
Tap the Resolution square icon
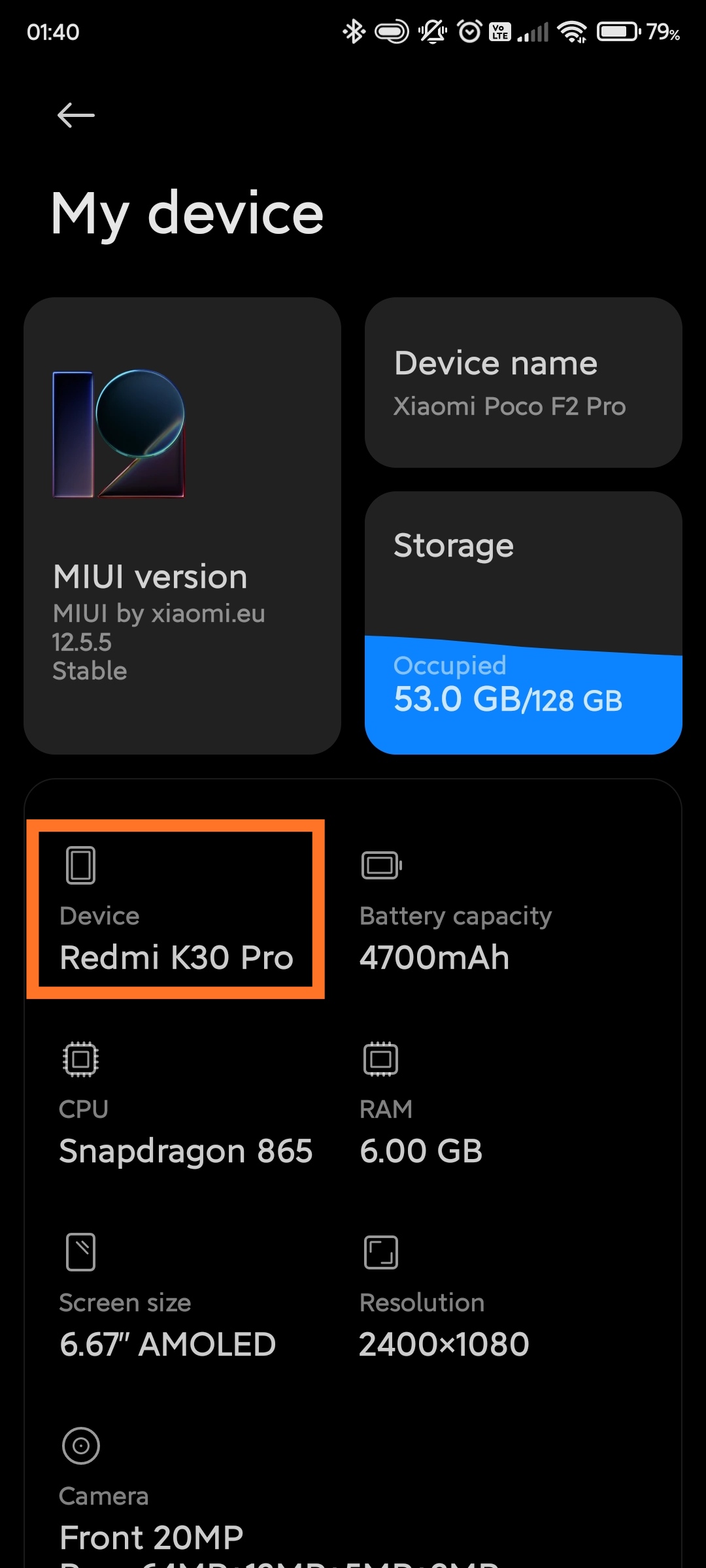pyautogui.click(x=381, y=1252)
